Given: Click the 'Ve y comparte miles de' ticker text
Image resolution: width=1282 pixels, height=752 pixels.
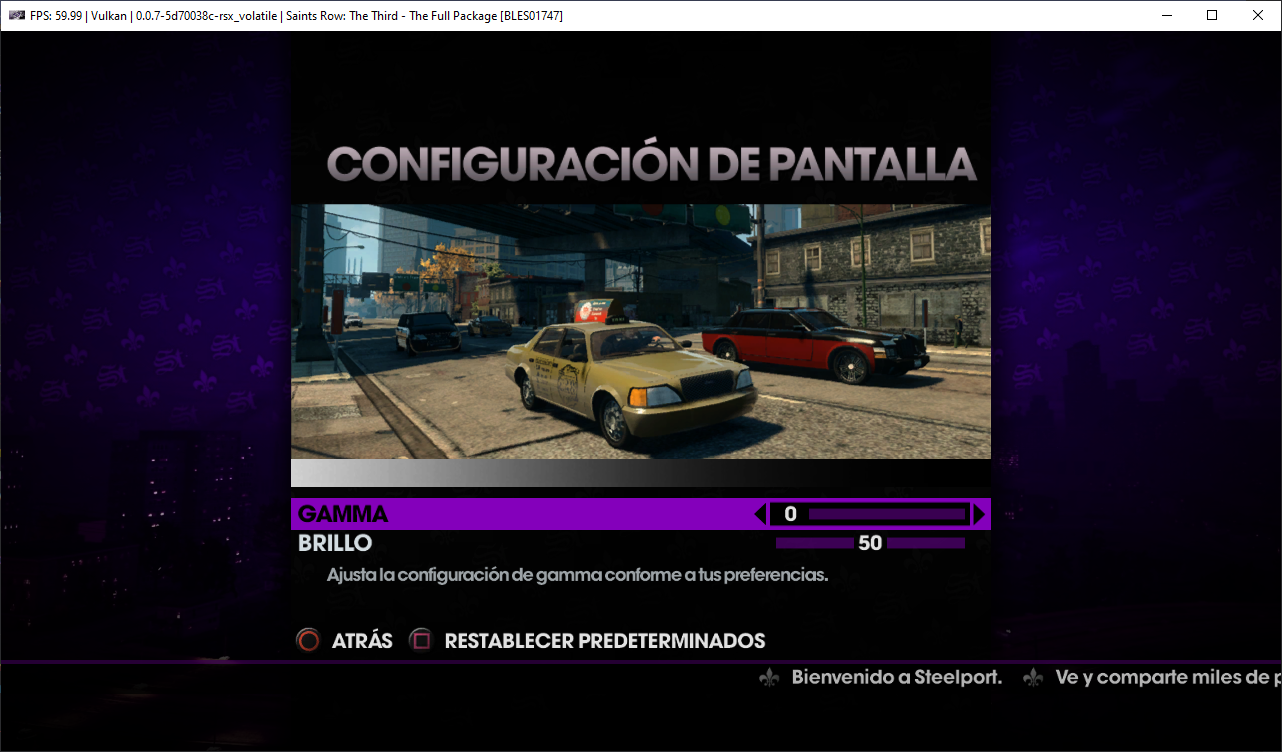Looking at the screenshot, I should pyautogui.click(x=1168, y=677).
